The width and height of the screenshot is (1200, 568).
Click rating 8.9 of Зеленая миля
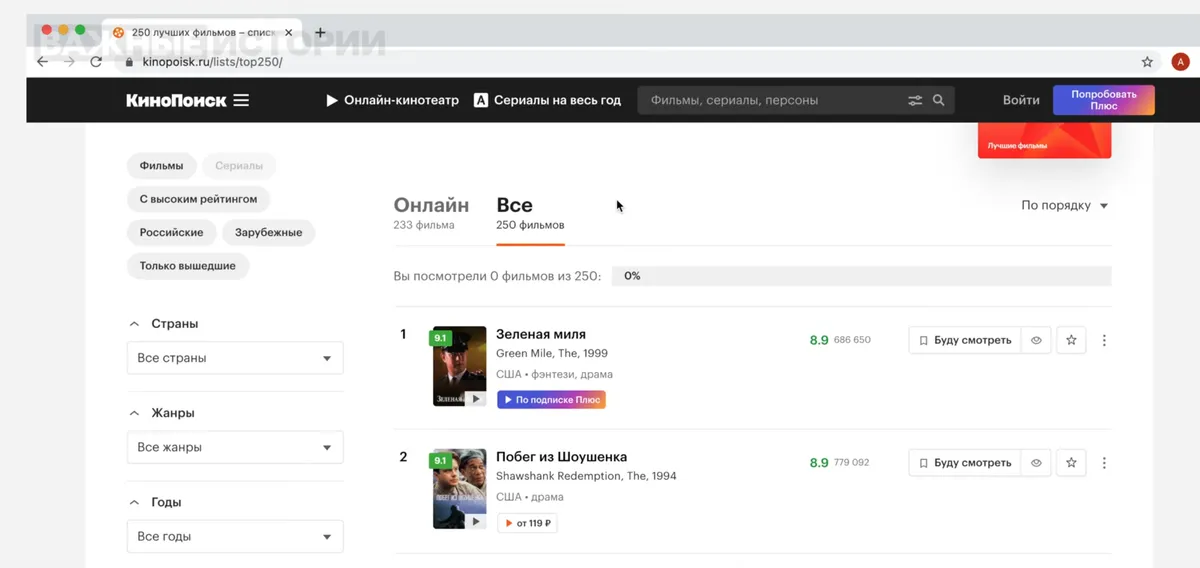(x=819, y=340)
